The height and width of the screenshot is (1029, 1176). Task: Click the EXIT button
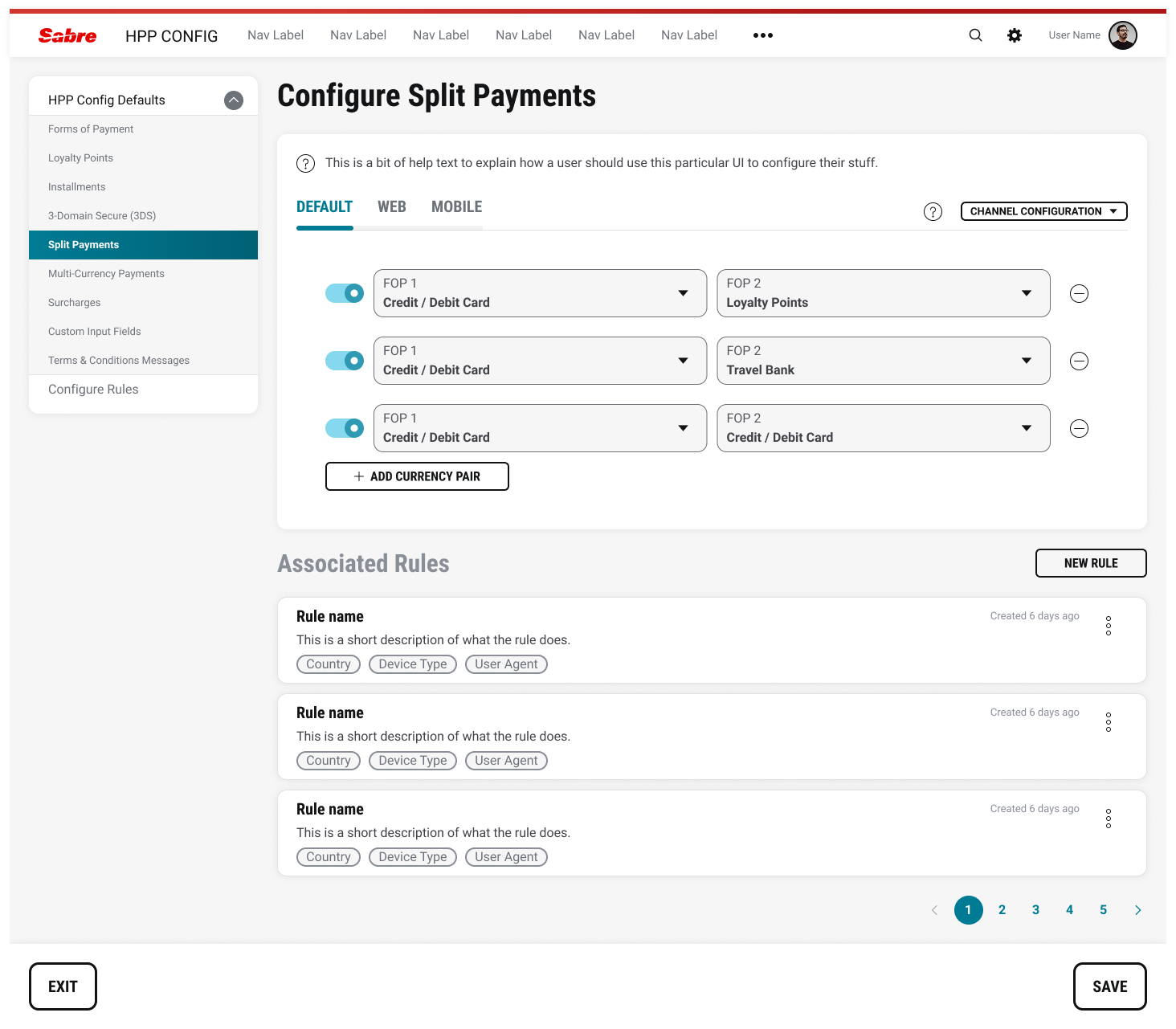click(63, 986)
